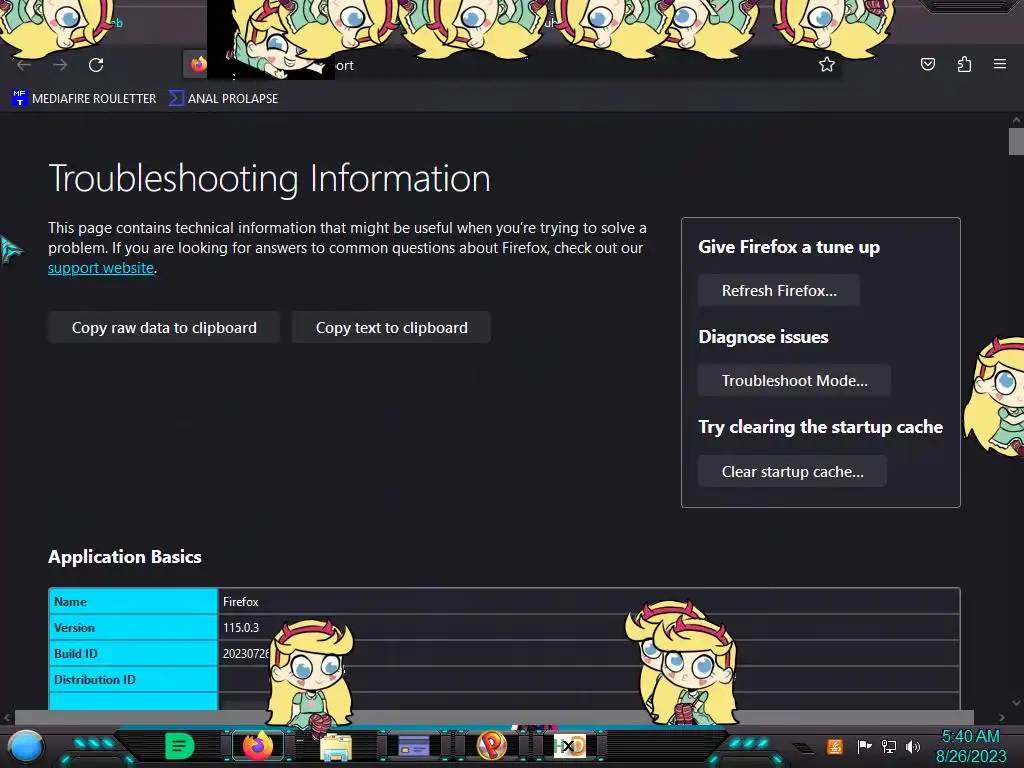Open the Firefox hamburger application menu
The image size is (1024, 768).
1000,64
